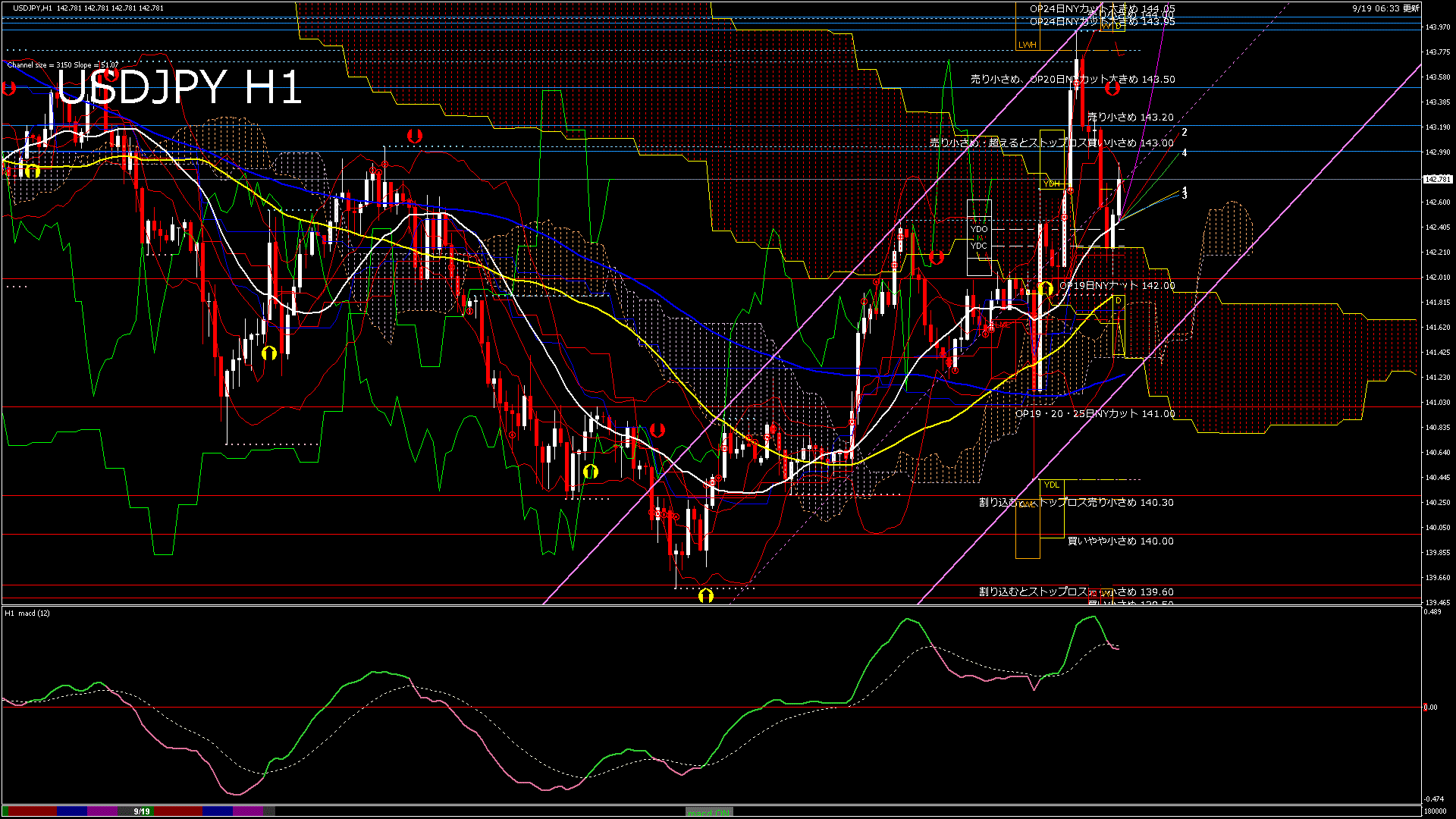The image size is (1456, 819).
Task: Click yellow buy arrow at the chart's lowest candle
Action: pyautogui.click(x=705, y=596)
